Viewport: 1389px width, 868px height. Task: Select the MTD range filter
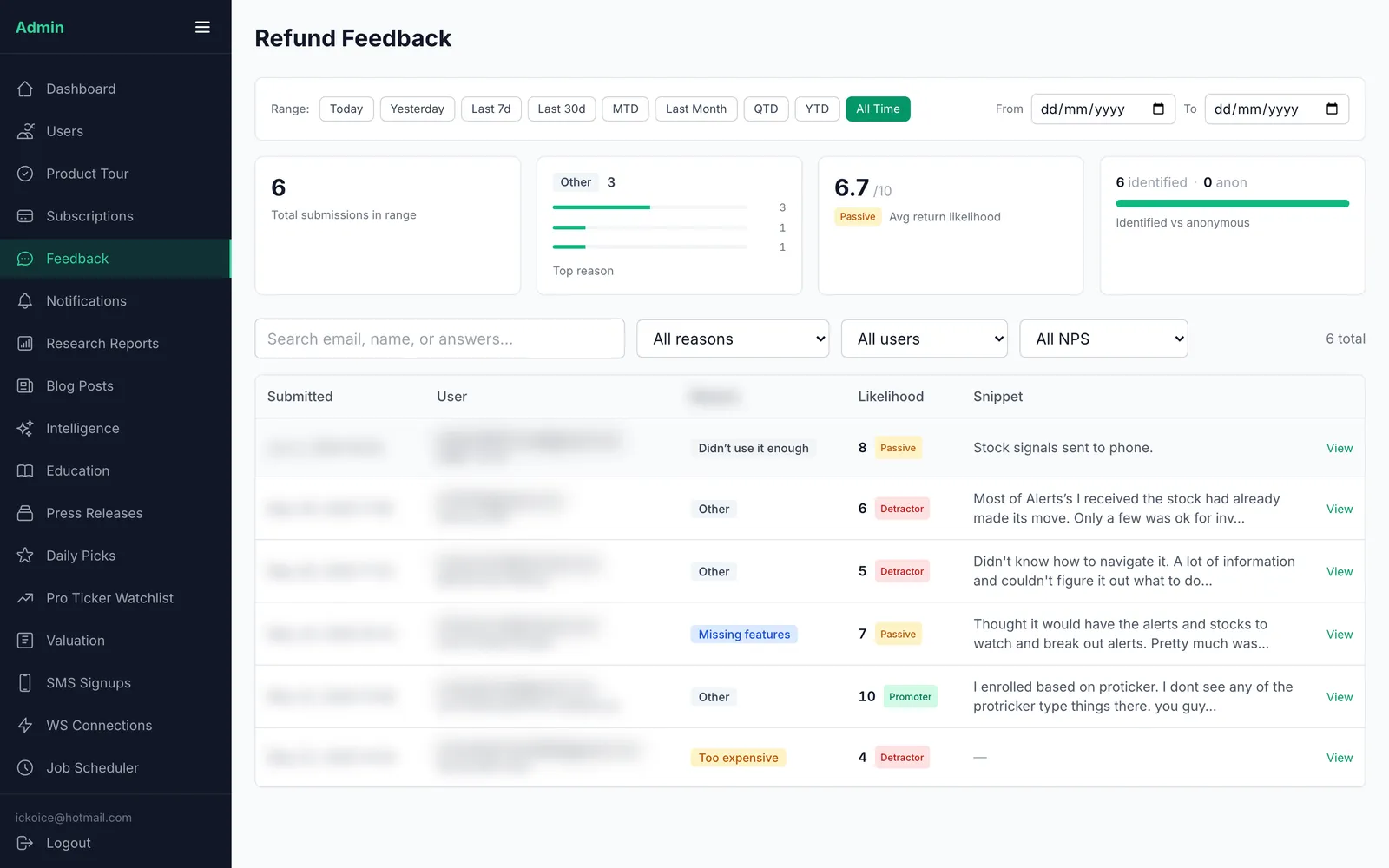click(625, 108)
